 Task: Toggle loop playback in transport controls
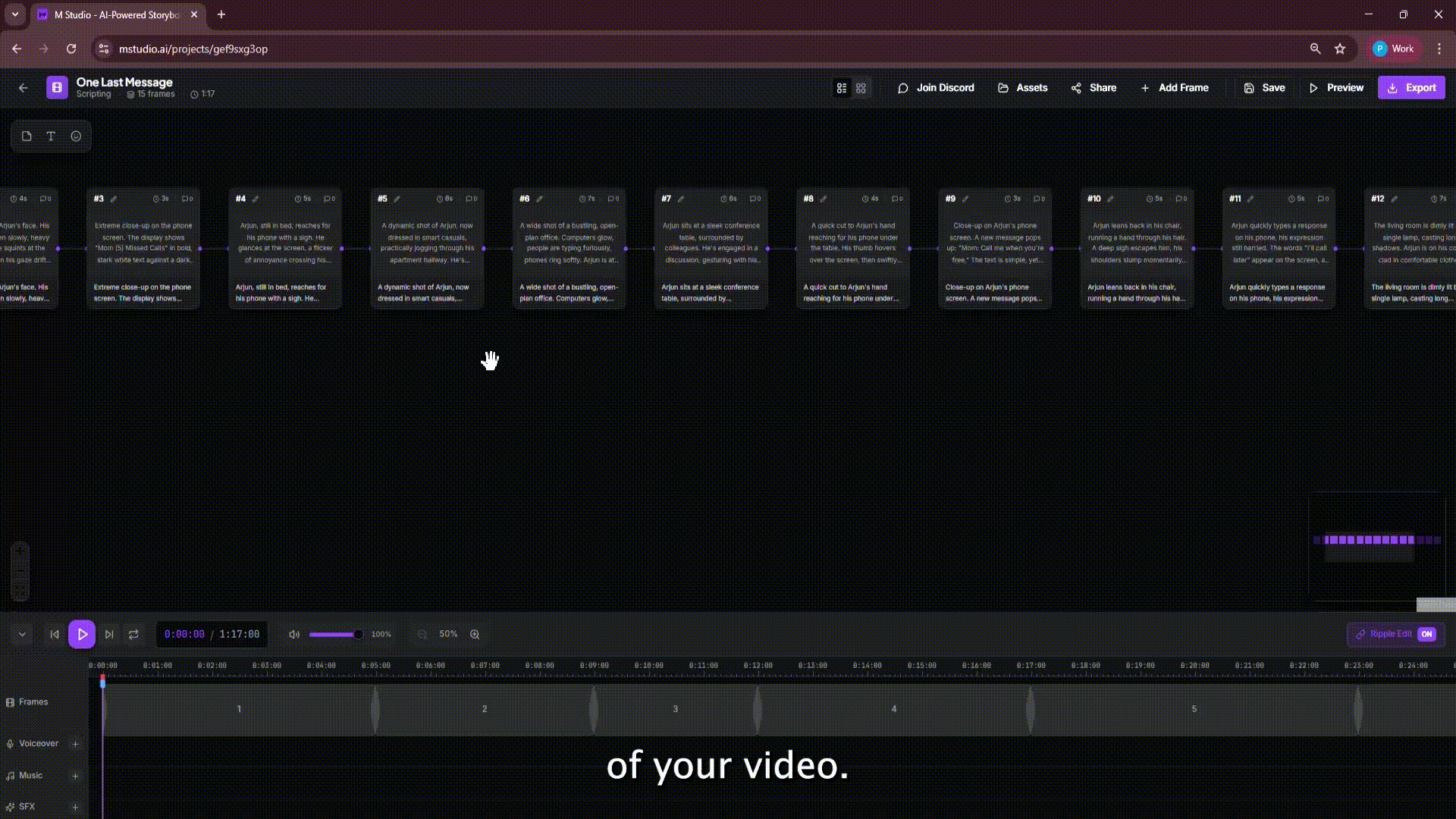click(x=134, y=634)
